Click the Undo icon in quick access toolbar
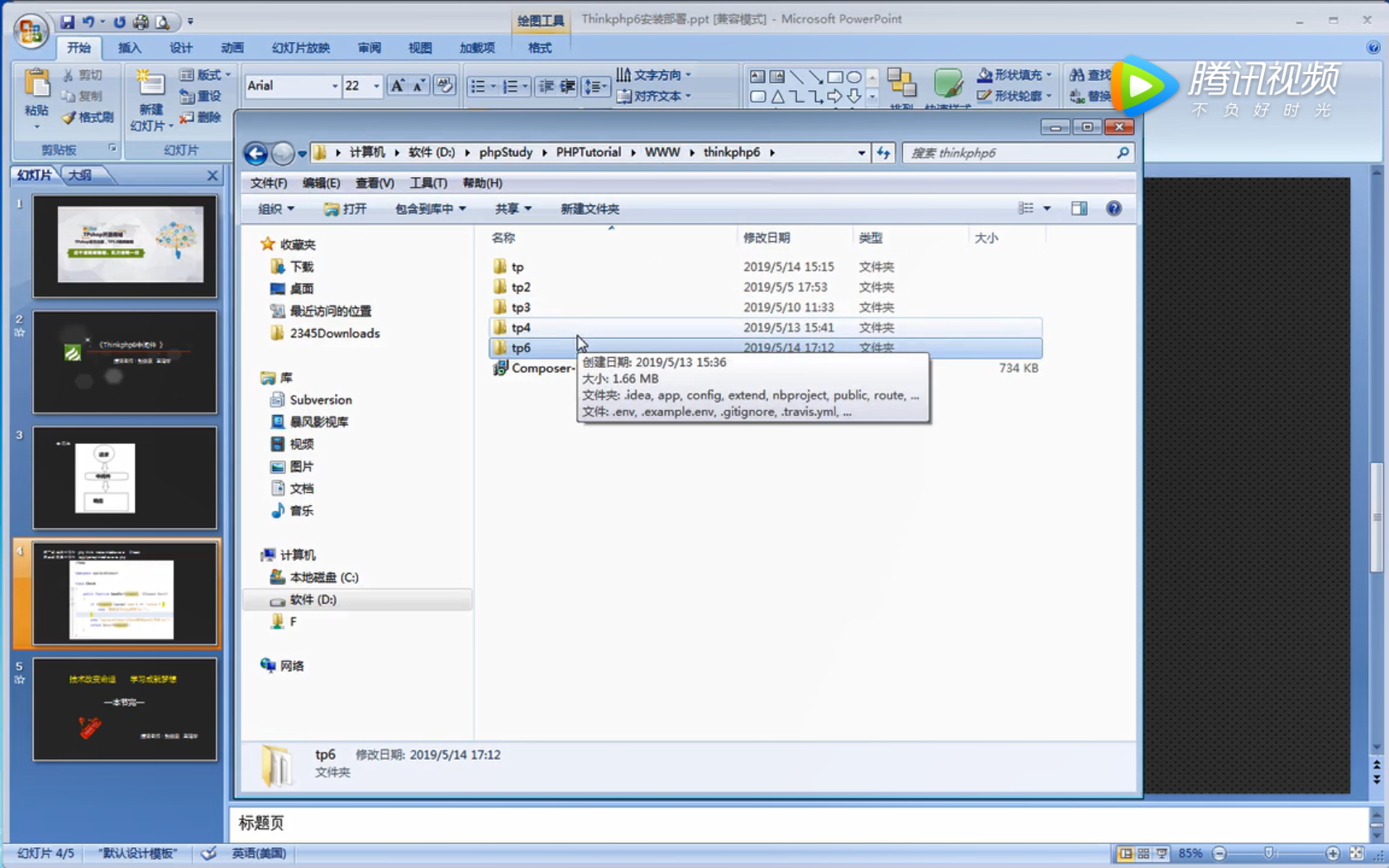 tap(88, 21)
